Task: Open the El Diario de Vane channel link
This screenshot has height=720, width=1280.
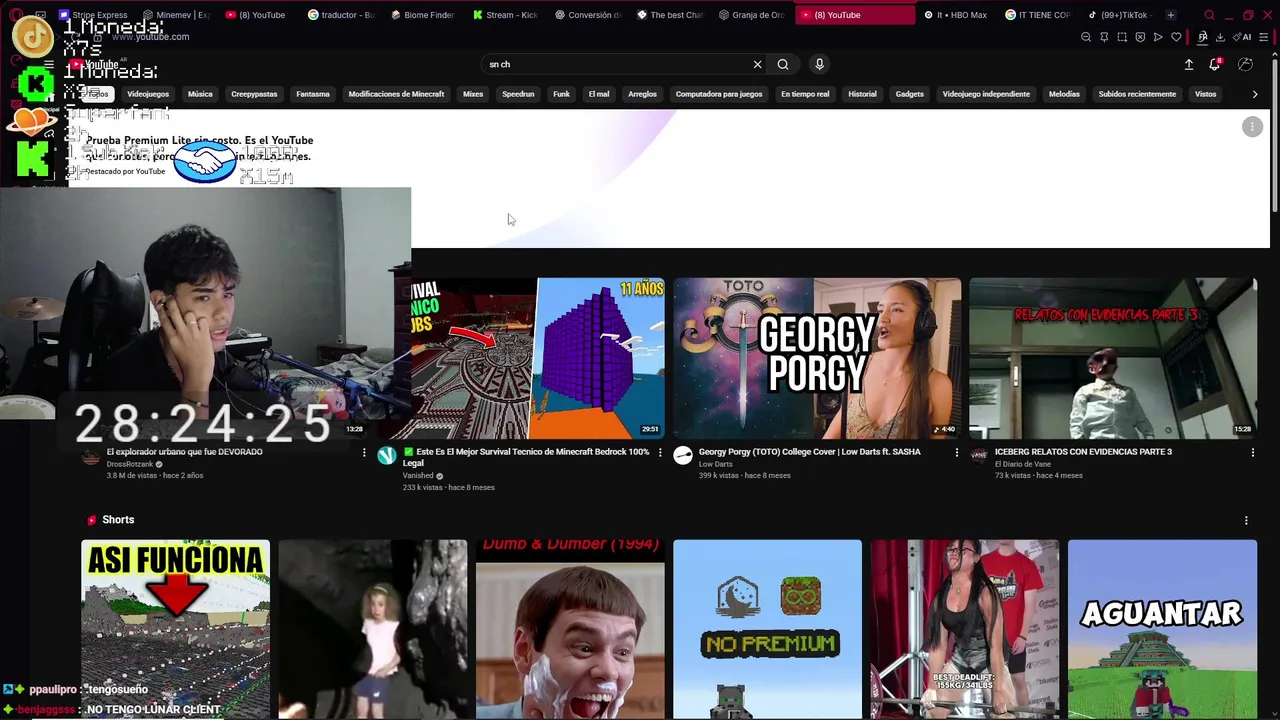Action: pos(1022,464)
